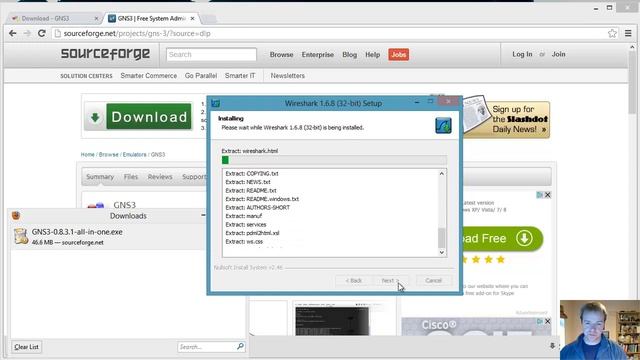Image resolution: width=640 pixels, height=360 pixels.
Task: Click the SourceForge logo
Action: (x=105, y=54)
